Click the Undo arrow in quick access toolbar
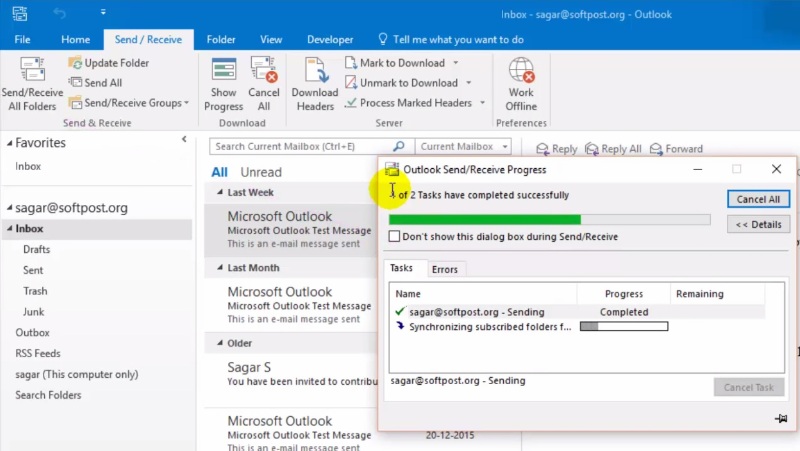Screen dimensions: 800x451 (59, 14)
